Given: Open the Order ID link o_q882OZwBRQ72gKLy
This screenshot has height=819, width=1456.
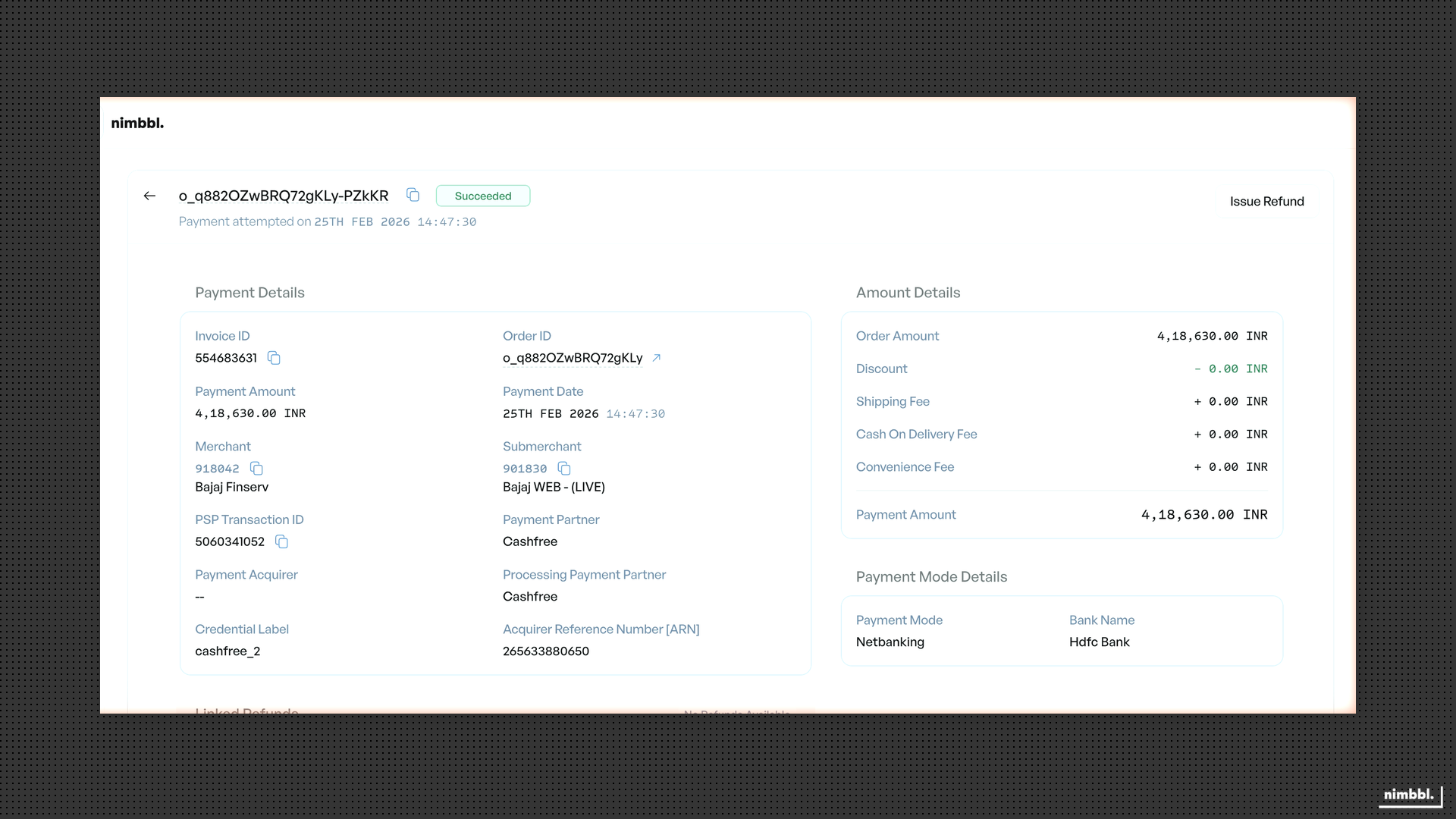Looking at the screenshot, I should (x=573, y=358).
